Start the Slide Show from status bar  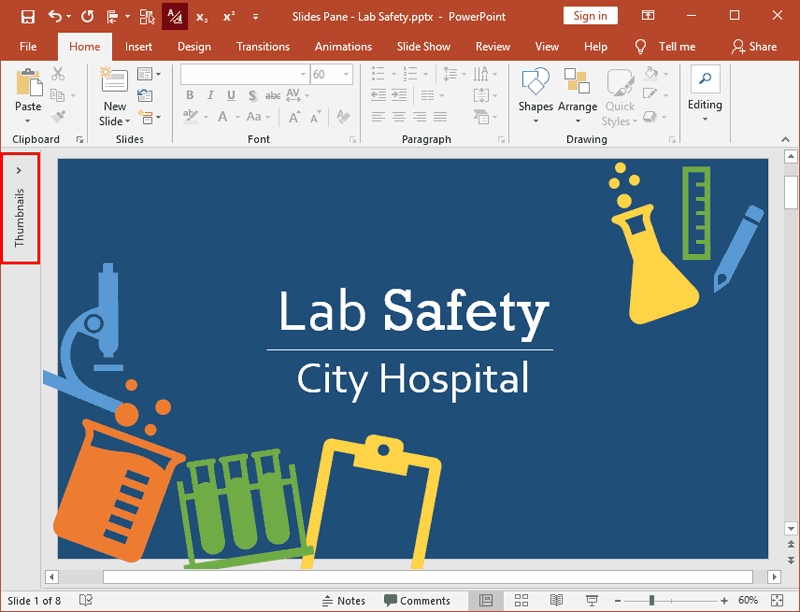click(592, 600)
